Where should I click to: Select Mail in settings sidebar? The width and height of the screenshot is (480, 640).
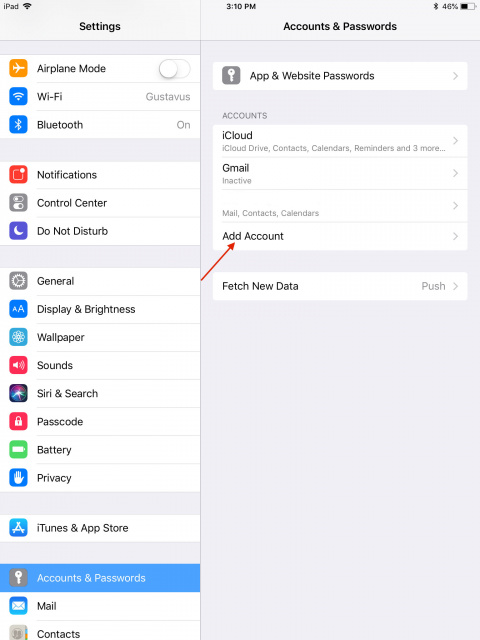[x=100, y=606]
